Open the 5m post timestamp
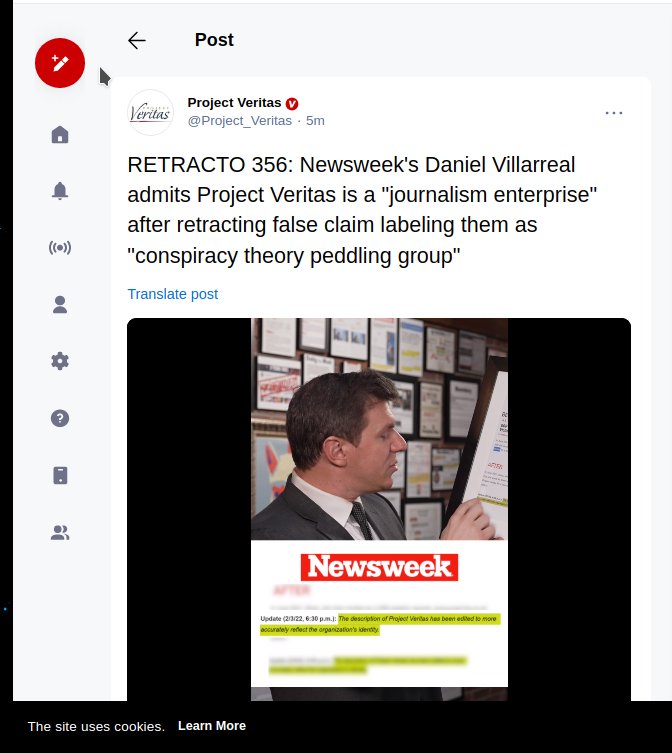This screenshot has width=672, height=753. coord(315,121)
